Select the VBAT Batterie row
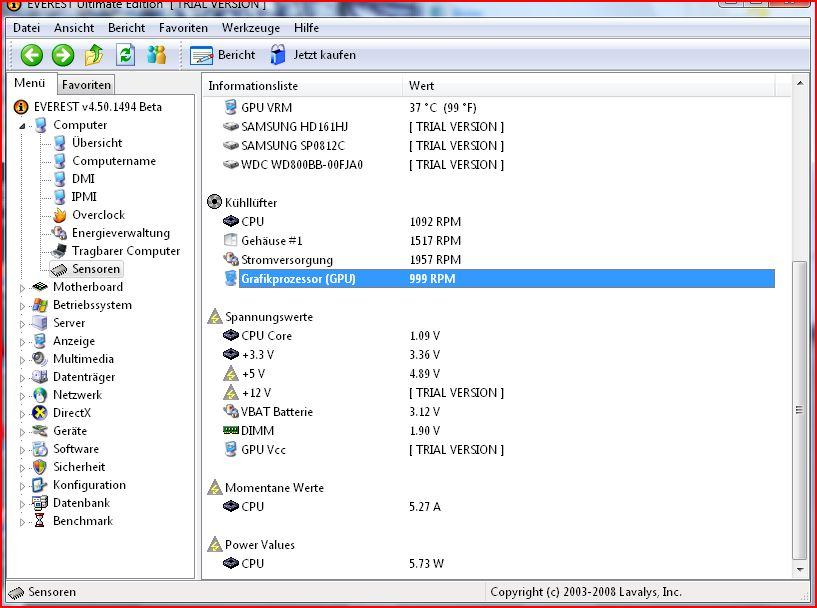The height and width of the screenshot is (608, 817). tap(499, 412)
